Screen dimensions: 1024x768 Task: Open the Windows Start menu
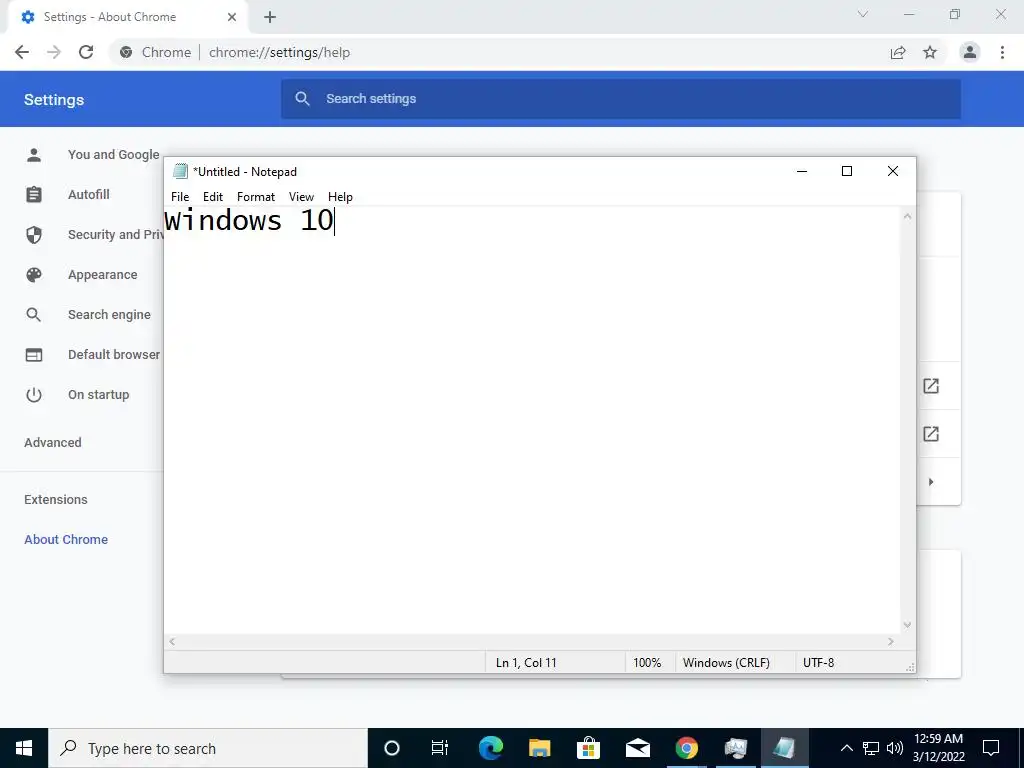click(24, 748)
